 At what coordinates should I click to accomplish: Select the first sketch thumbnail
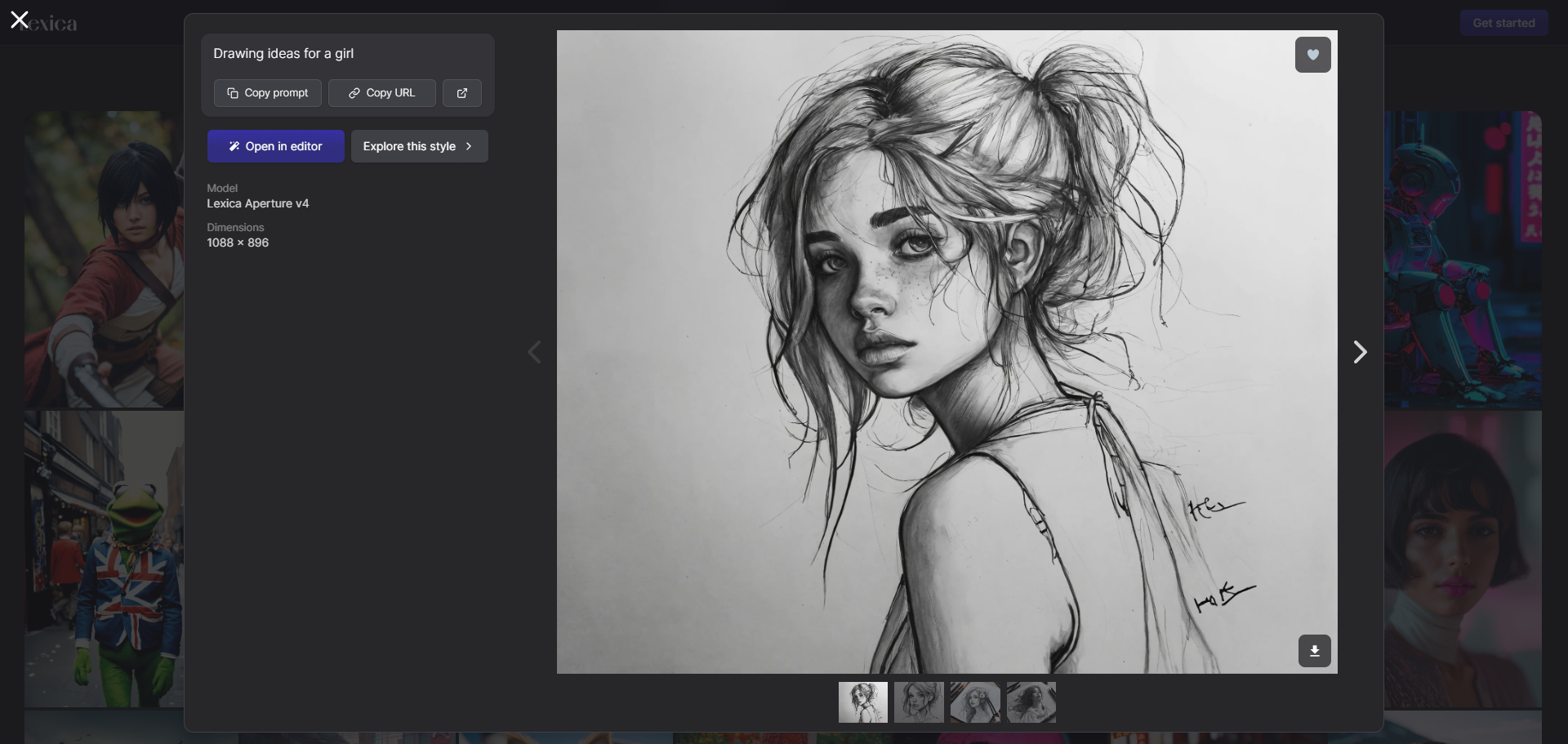coord(863,702)
